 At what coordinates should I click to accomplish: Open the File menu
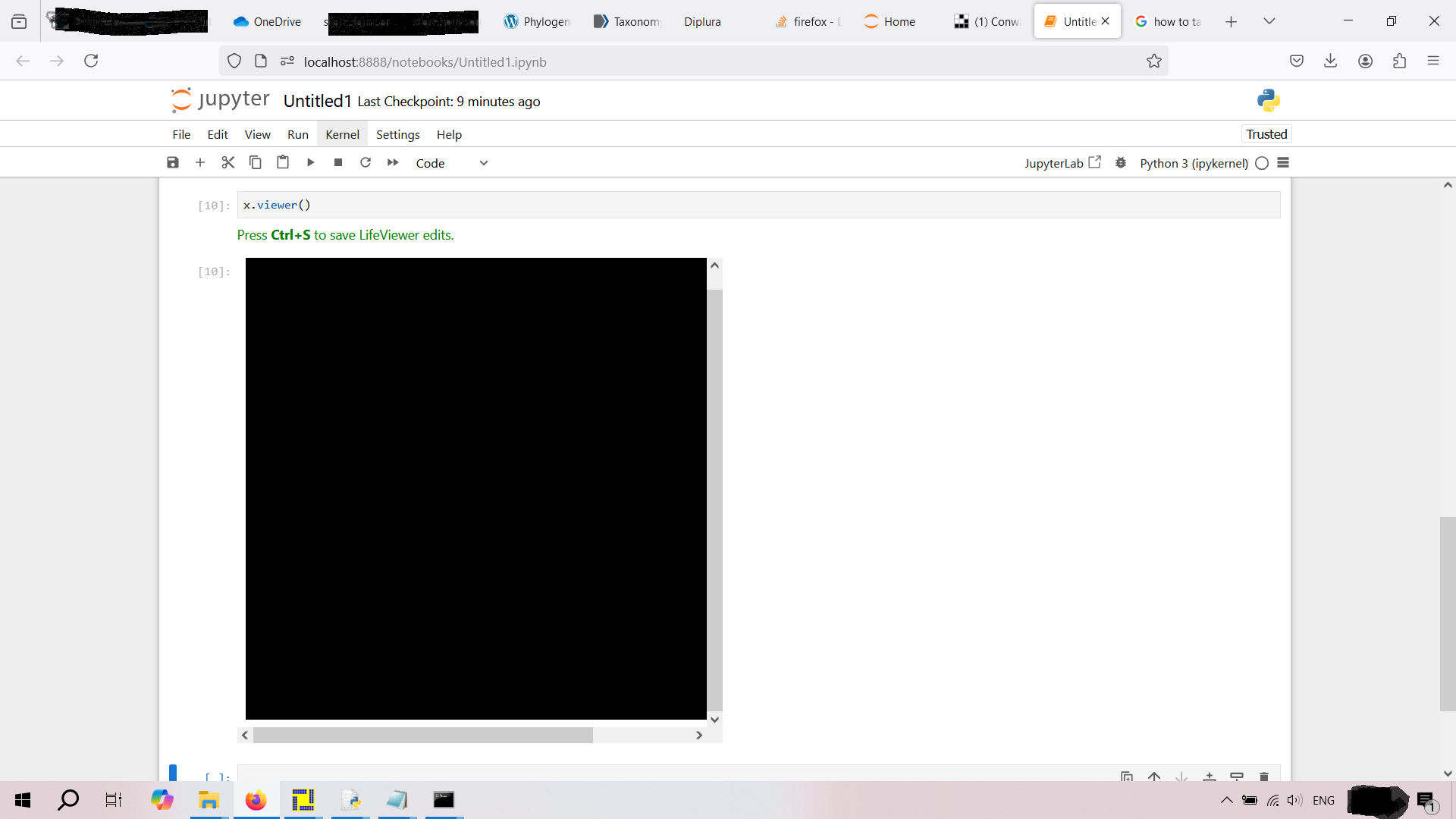[181, 134]
